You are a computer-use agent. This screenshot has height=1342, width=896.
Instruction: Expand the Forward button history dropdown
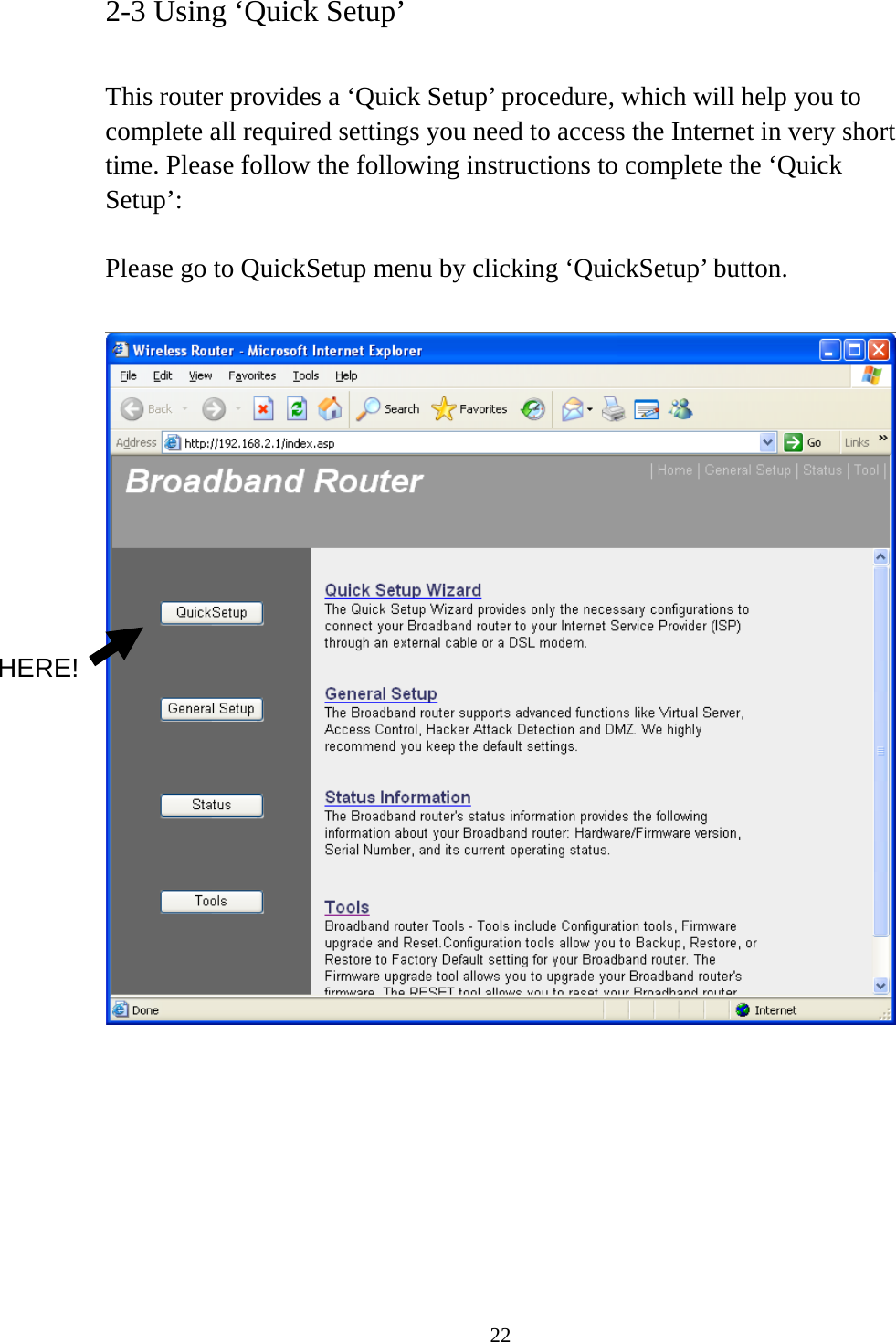point(238,409)
